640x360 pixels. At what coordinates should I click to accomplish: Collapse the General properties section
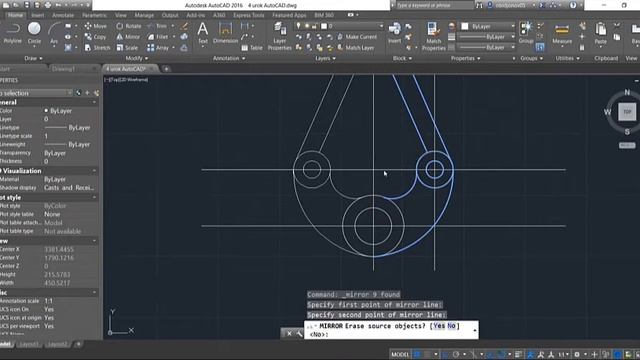coord(94,102)
